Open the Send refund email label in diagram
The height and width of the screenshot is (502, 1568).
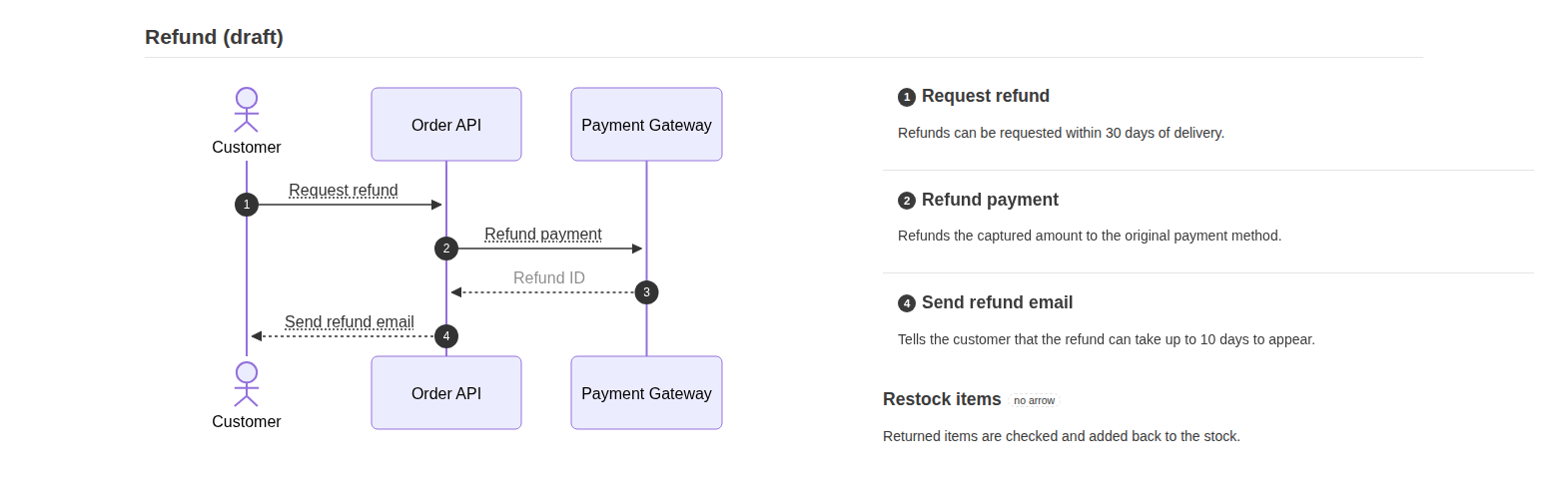coord(350,321)
